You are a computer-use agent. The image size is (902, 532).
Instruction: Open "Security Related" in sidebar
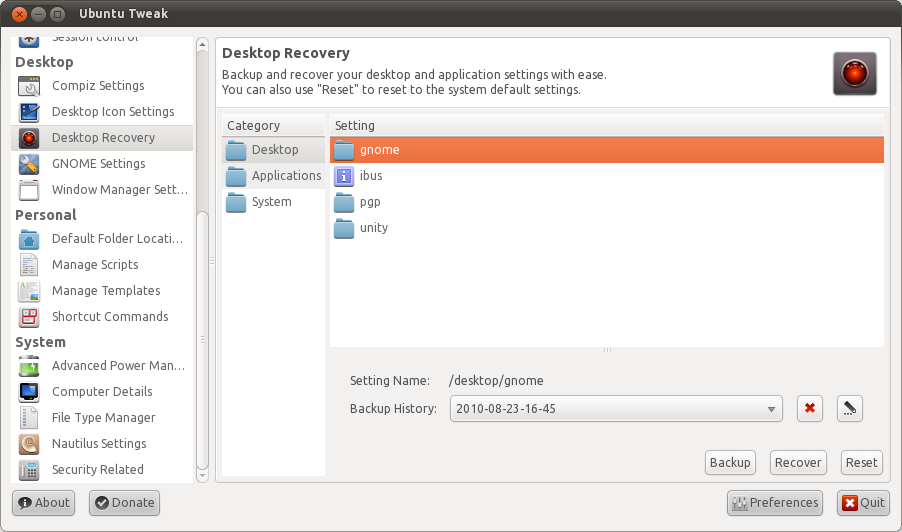[102, 470]
